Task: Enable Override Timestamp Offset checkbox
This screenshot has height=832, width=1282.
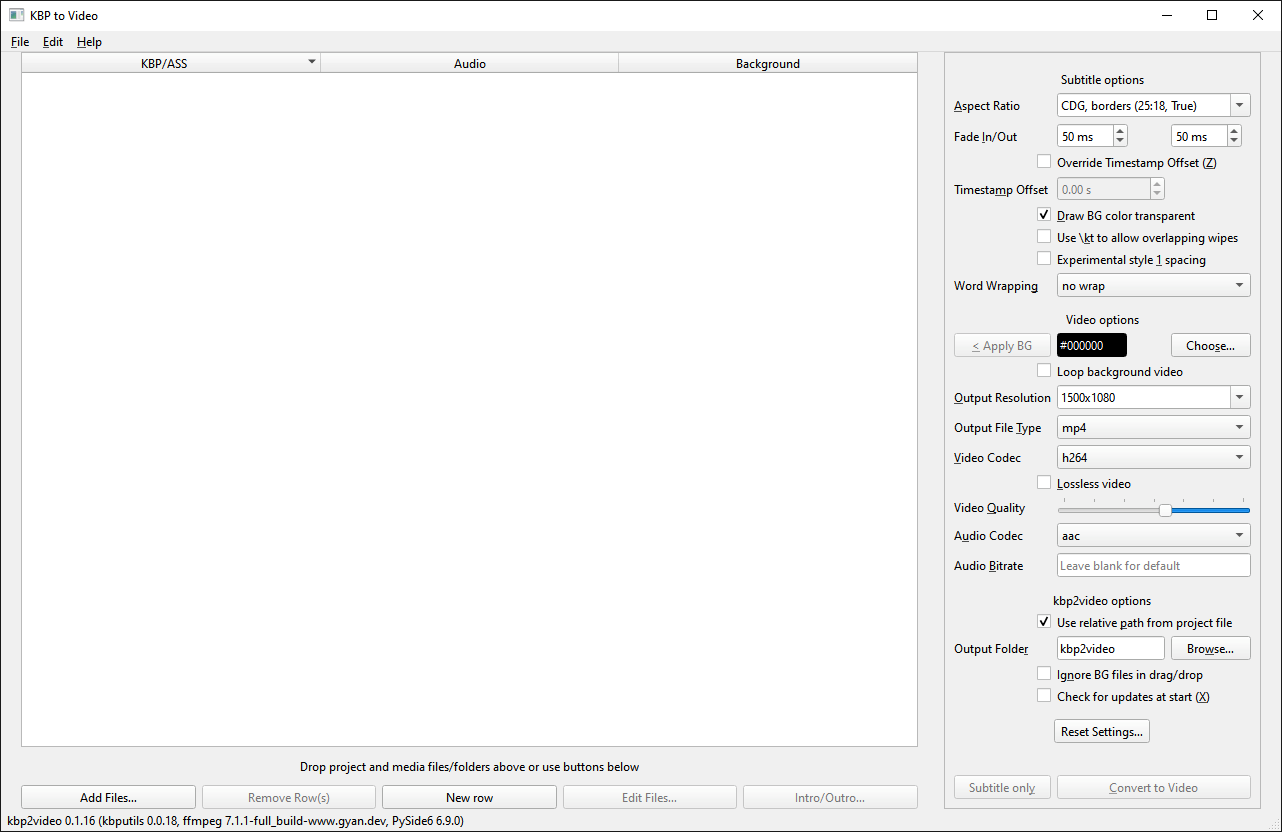Action: click(1044, 161)
